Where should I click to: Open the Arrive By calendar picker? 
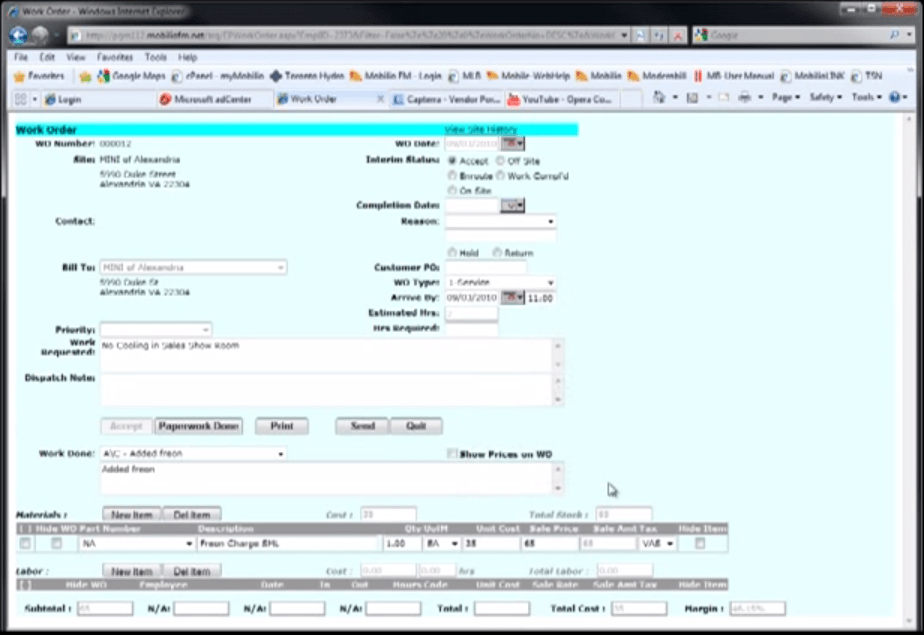[x=512, y=298]
